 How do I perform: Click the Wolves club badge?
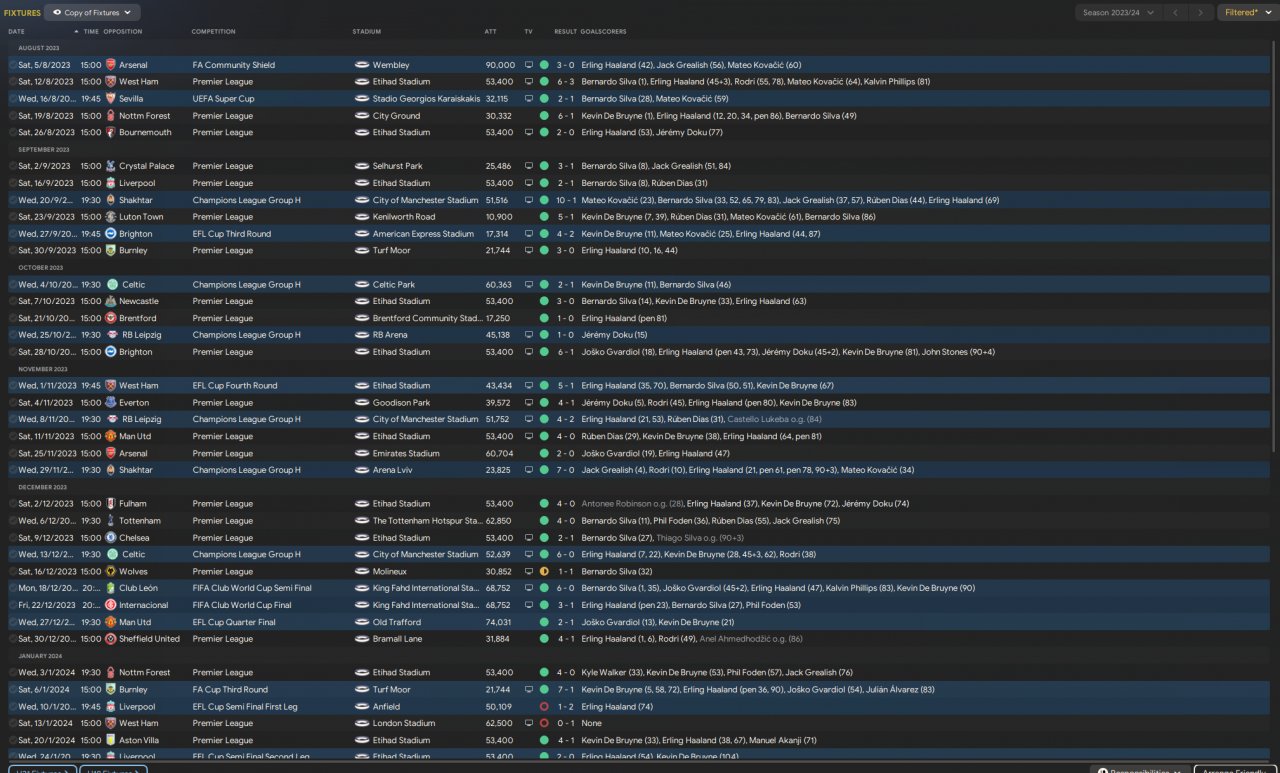(x=111, y=572)
